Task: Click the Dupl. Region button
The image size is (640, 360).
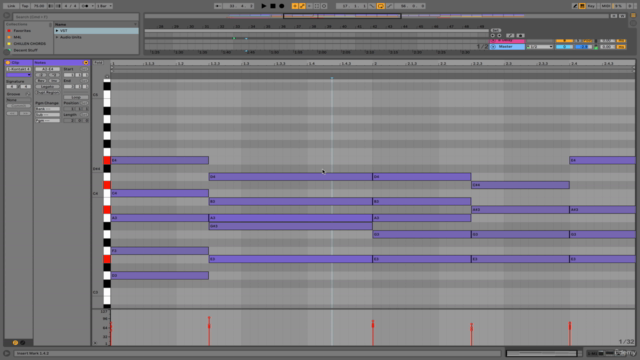Action: click(x=48, y=92)
